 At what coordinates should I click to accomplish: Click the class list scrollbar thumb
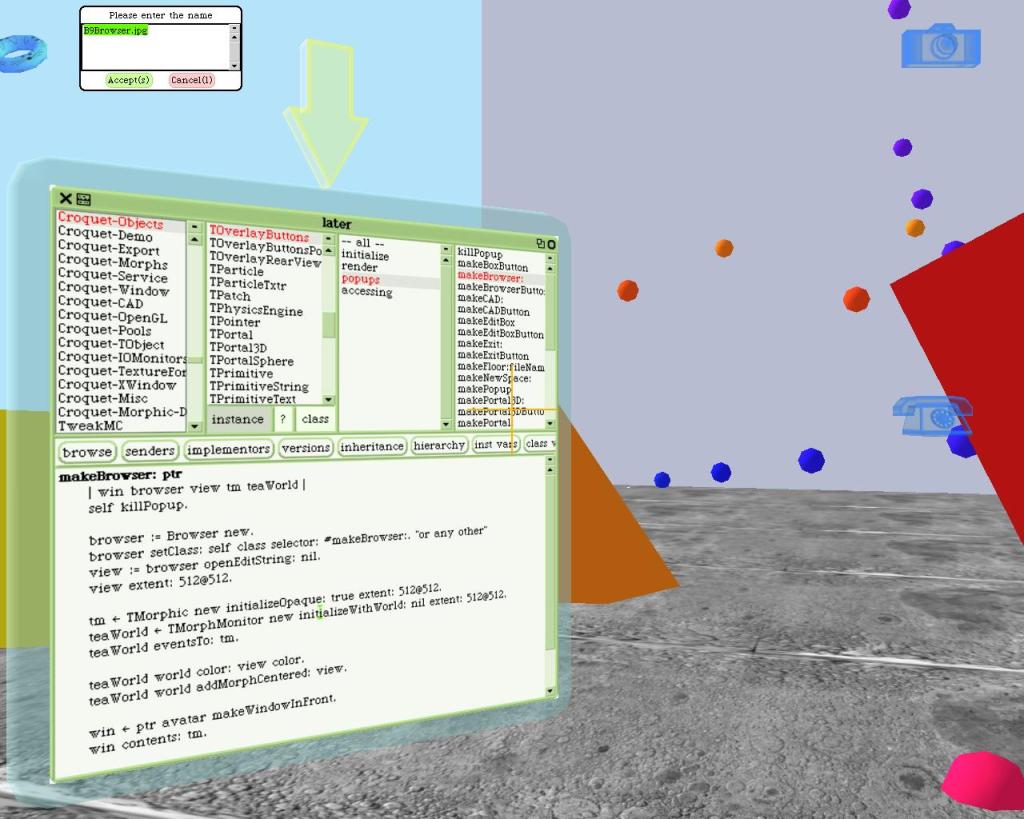click(328, 325)
